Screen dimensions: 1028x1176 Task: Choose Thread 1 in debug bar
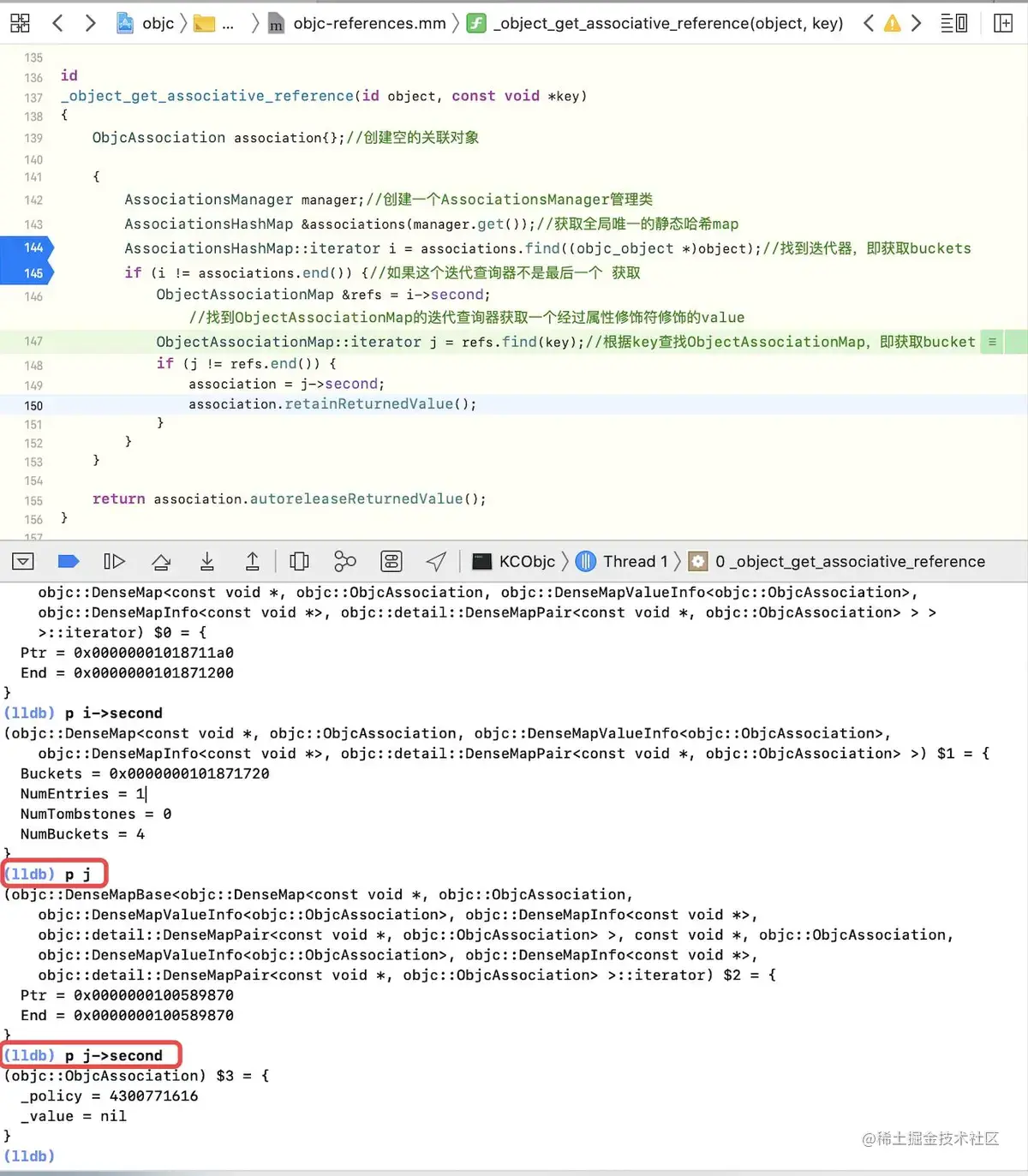622,561
